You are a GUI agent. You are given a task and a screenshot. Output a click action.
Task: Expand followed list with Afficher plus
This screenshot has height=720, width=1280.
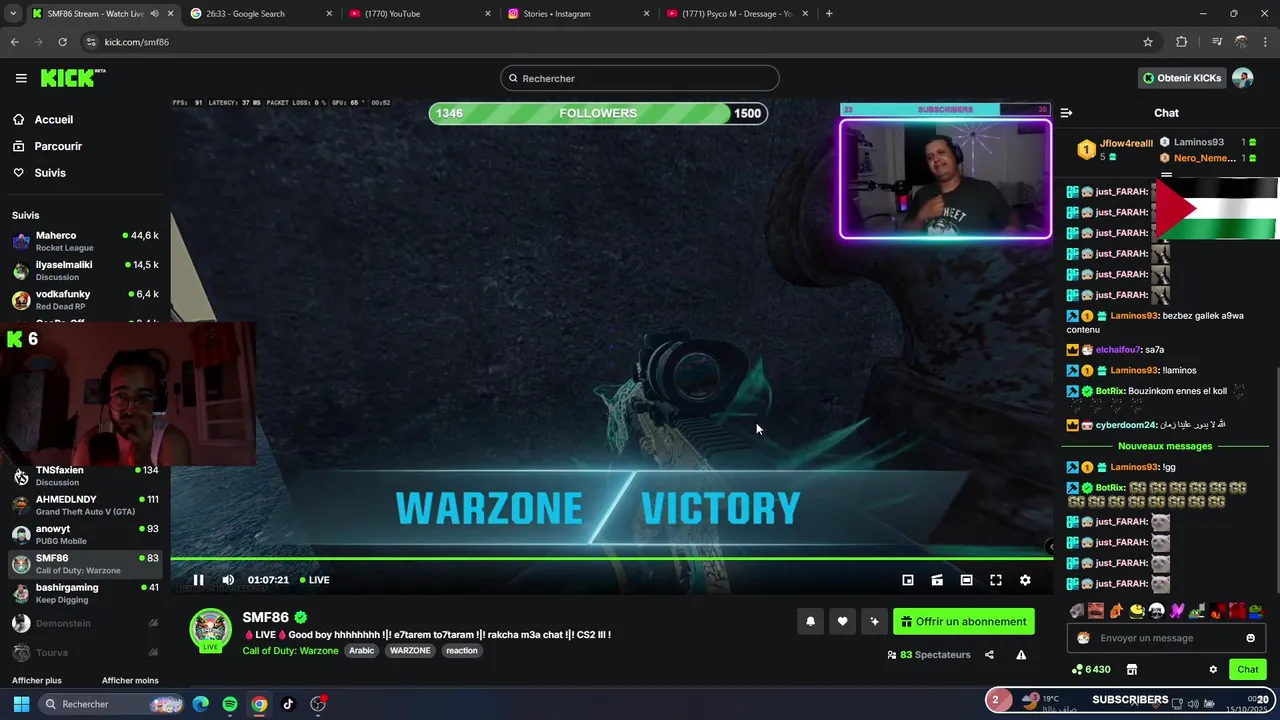click(37, 681)
